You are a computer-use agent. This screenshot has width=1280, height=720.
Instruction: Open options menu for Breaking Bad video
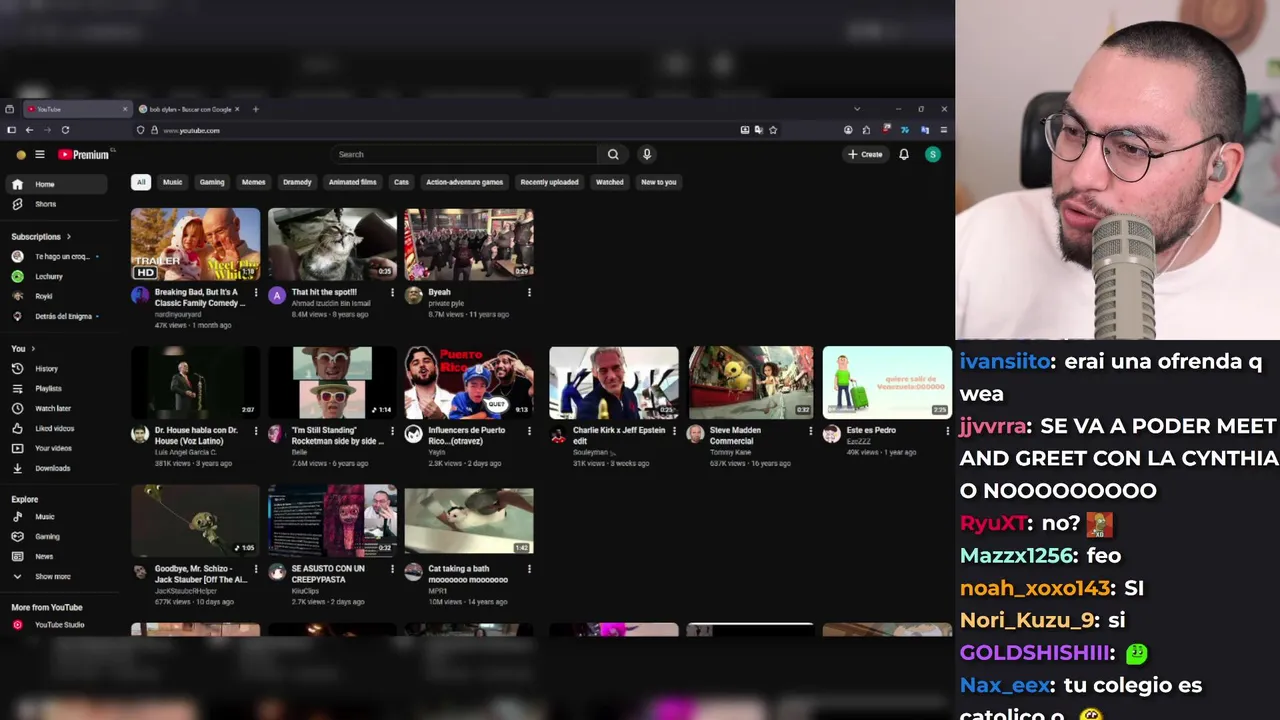coord(255,293)
